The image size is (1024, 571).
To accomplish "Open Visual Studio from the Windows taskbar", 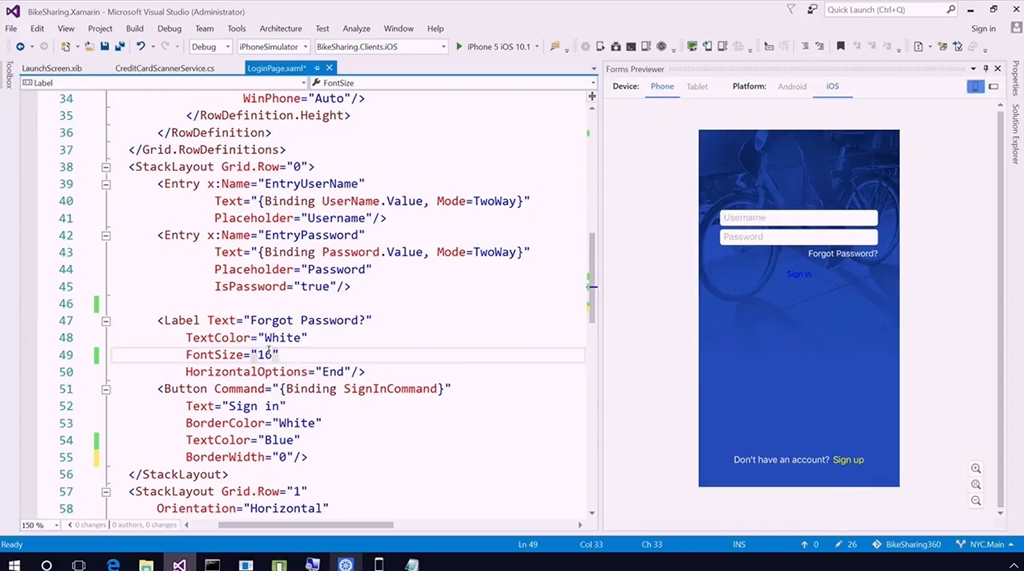I will coord(179,564).
